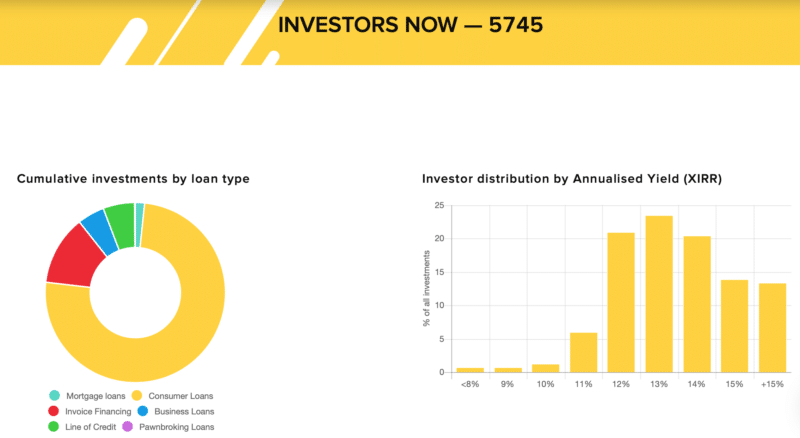Select the 10% yield bar
The height and width of the screenshot is (438, 800).
tap(545, 368)
